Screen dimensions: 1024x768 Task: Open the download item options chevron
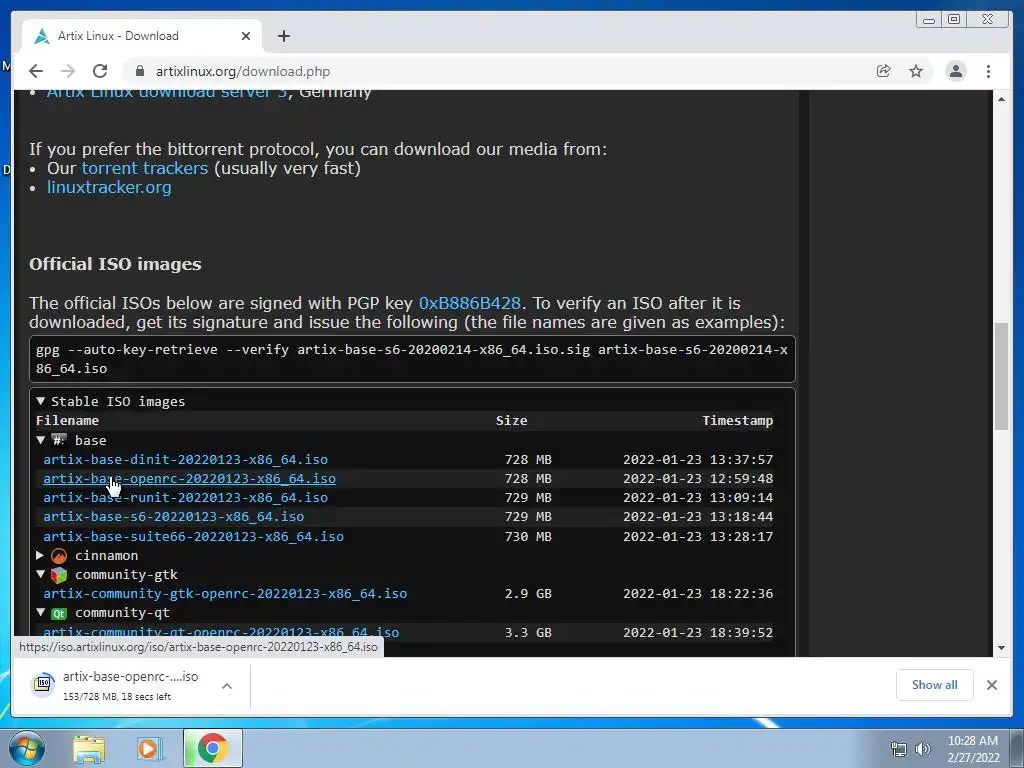click(227, 686)
